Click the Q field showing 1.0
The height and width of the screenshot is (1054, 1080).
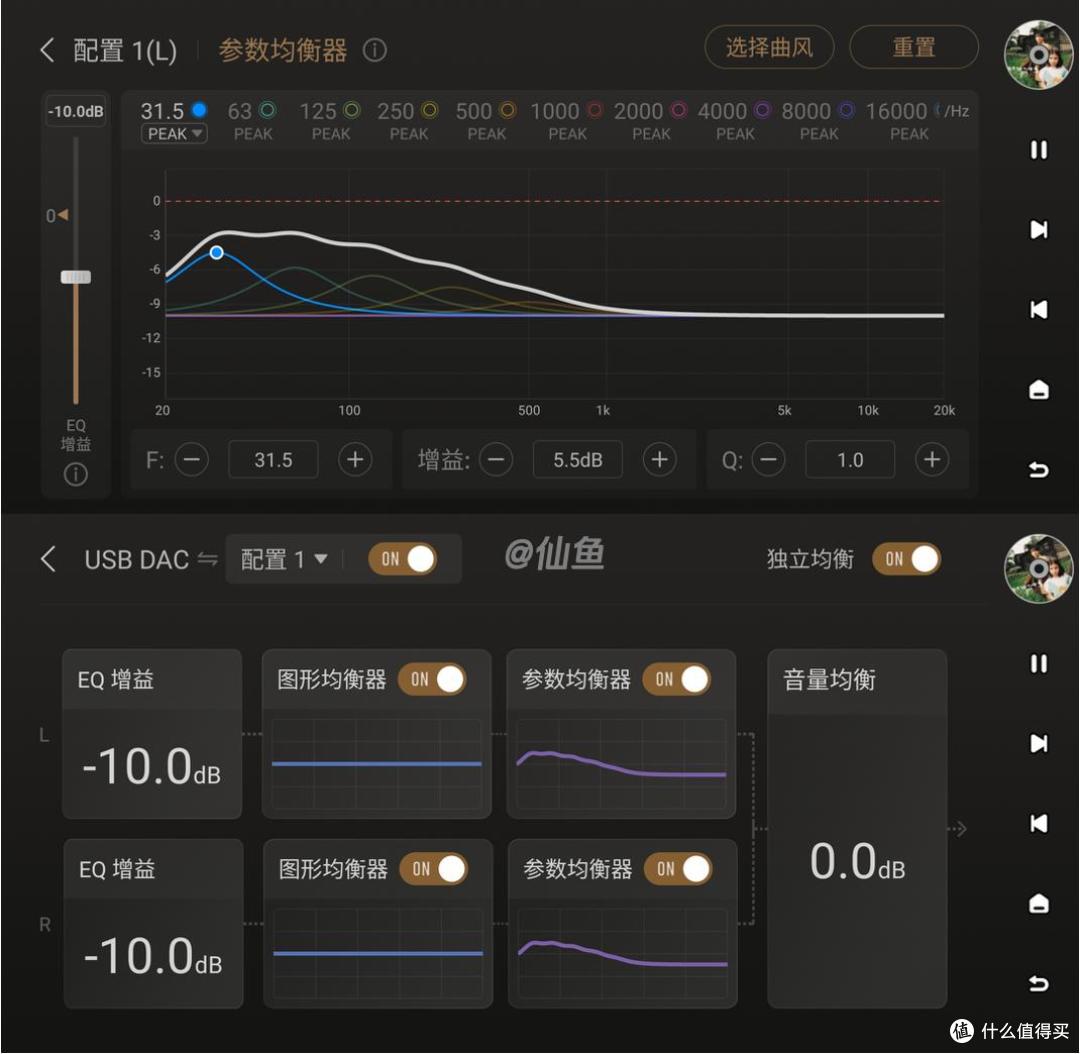[851, 459]
